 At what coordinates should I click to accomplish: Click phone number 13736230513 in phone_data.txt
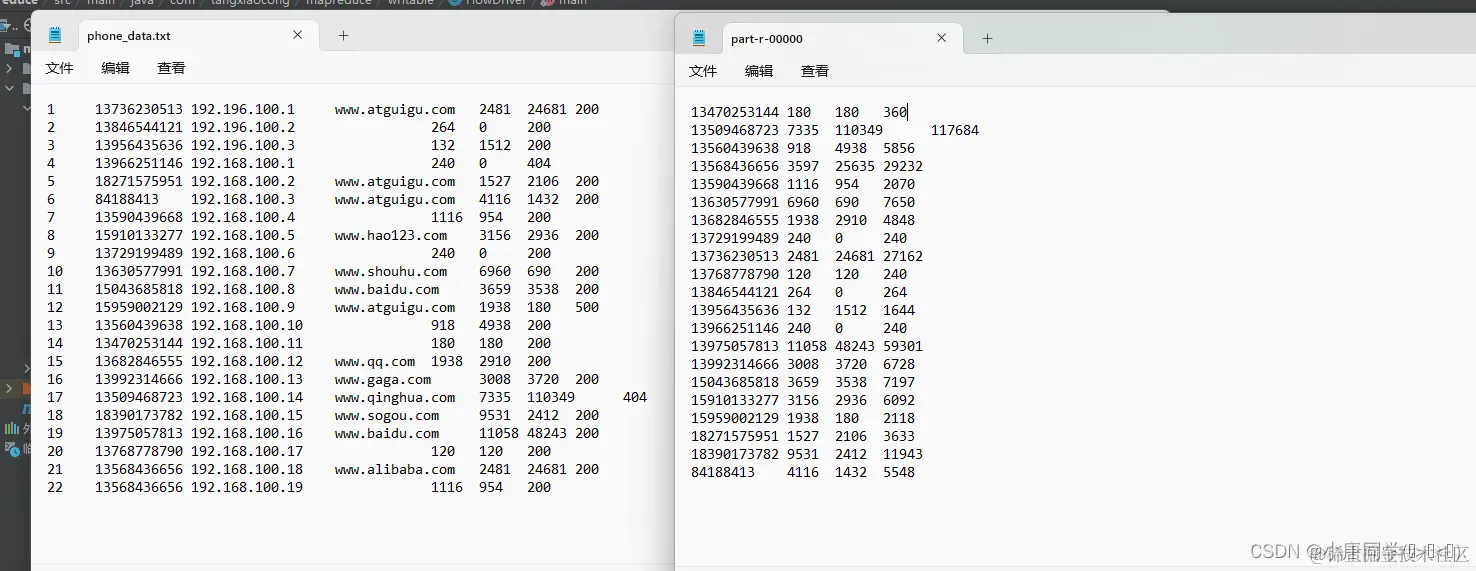click(139, 109)
